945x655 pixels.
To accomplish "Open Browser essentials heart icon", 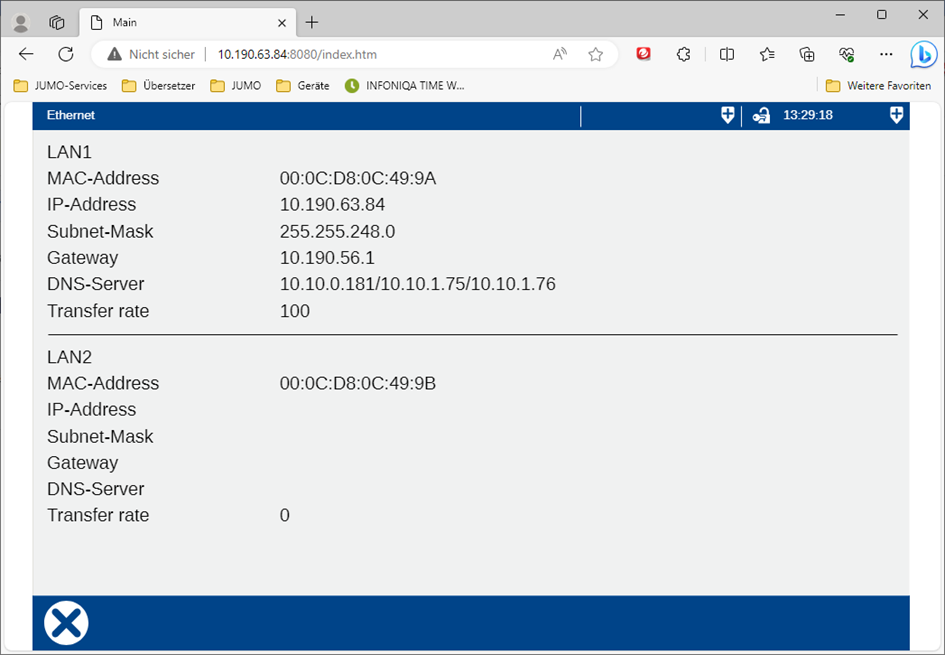I will pyautogui.click(x=847, y=54).
